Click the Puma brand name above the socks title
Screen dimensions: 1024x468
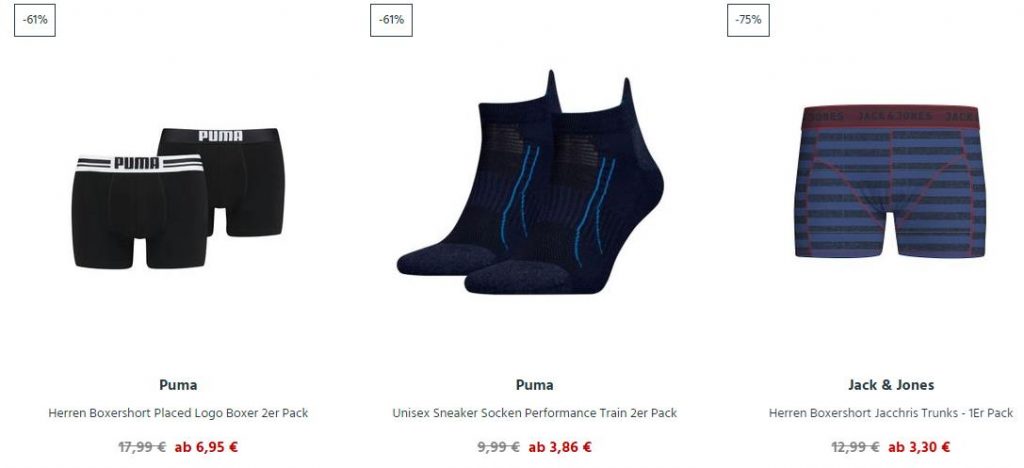click(535, 385)
